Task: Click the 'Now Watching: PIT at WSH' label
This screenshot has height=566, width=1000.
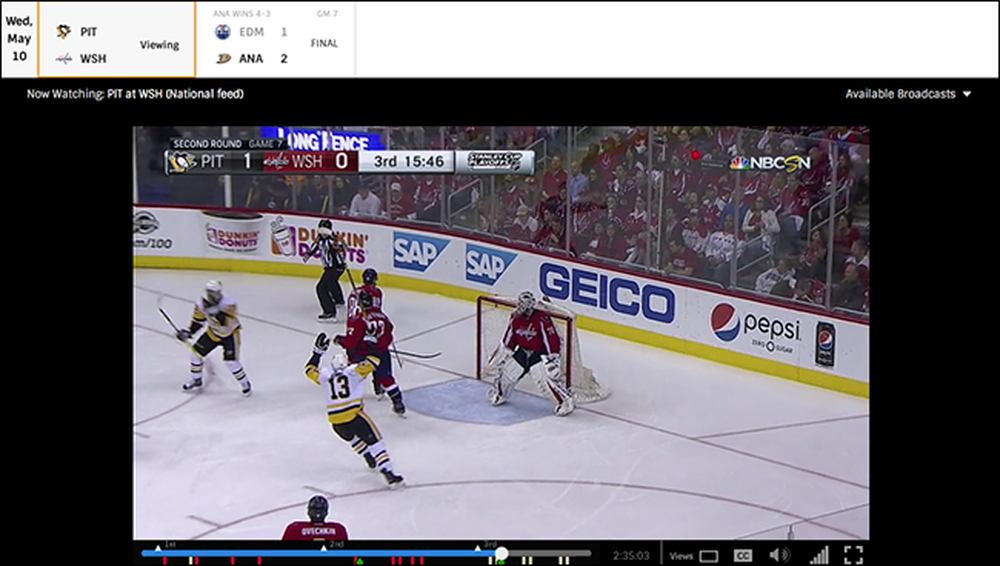Action: 135,94
